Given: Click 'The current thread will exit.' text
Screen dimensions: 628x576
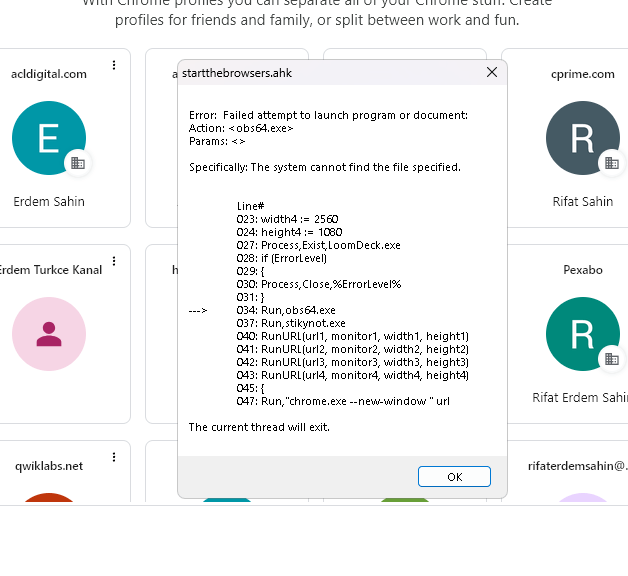Looking at the screenshot, I should tap(259, 427).
